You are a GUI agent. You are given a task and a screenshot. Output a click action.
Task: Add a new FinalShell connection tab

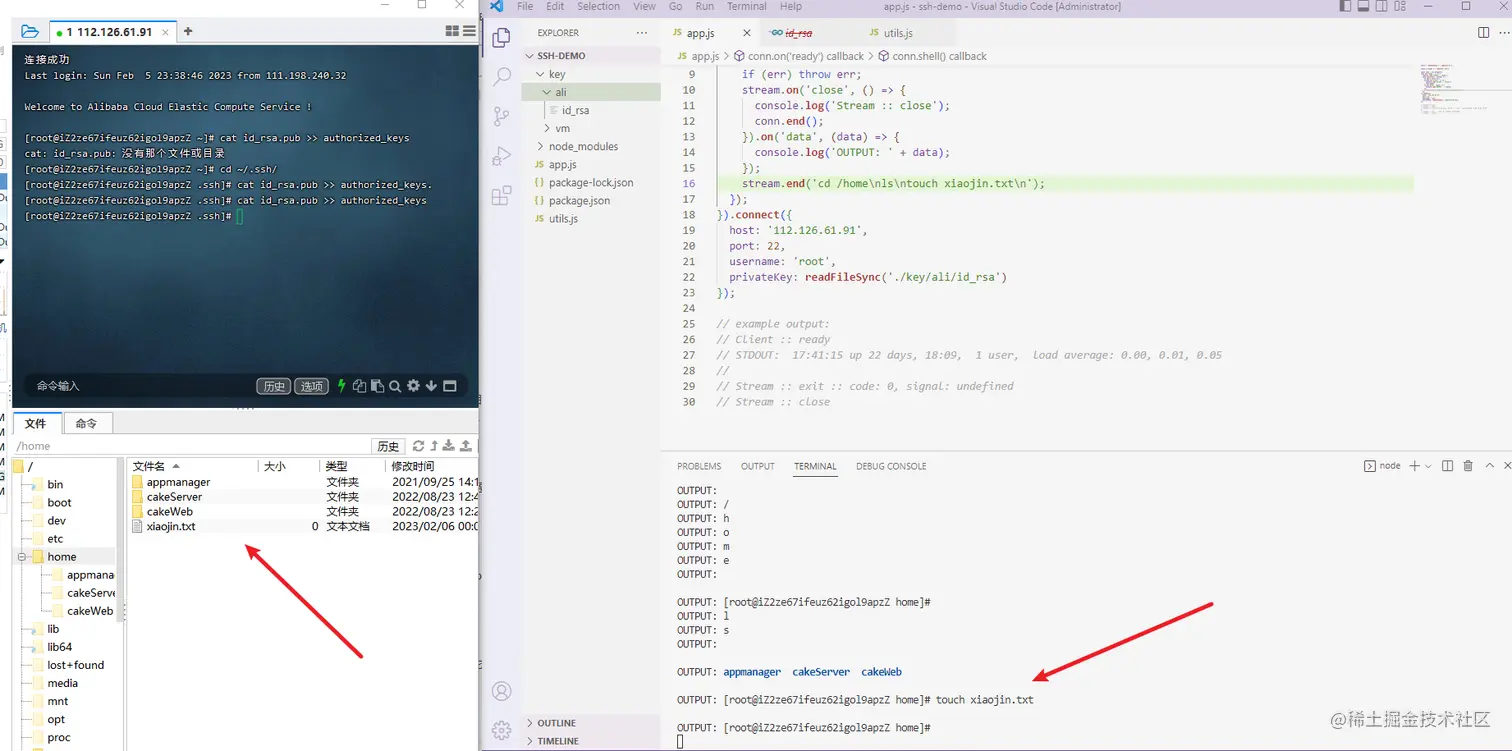[188, 31]
